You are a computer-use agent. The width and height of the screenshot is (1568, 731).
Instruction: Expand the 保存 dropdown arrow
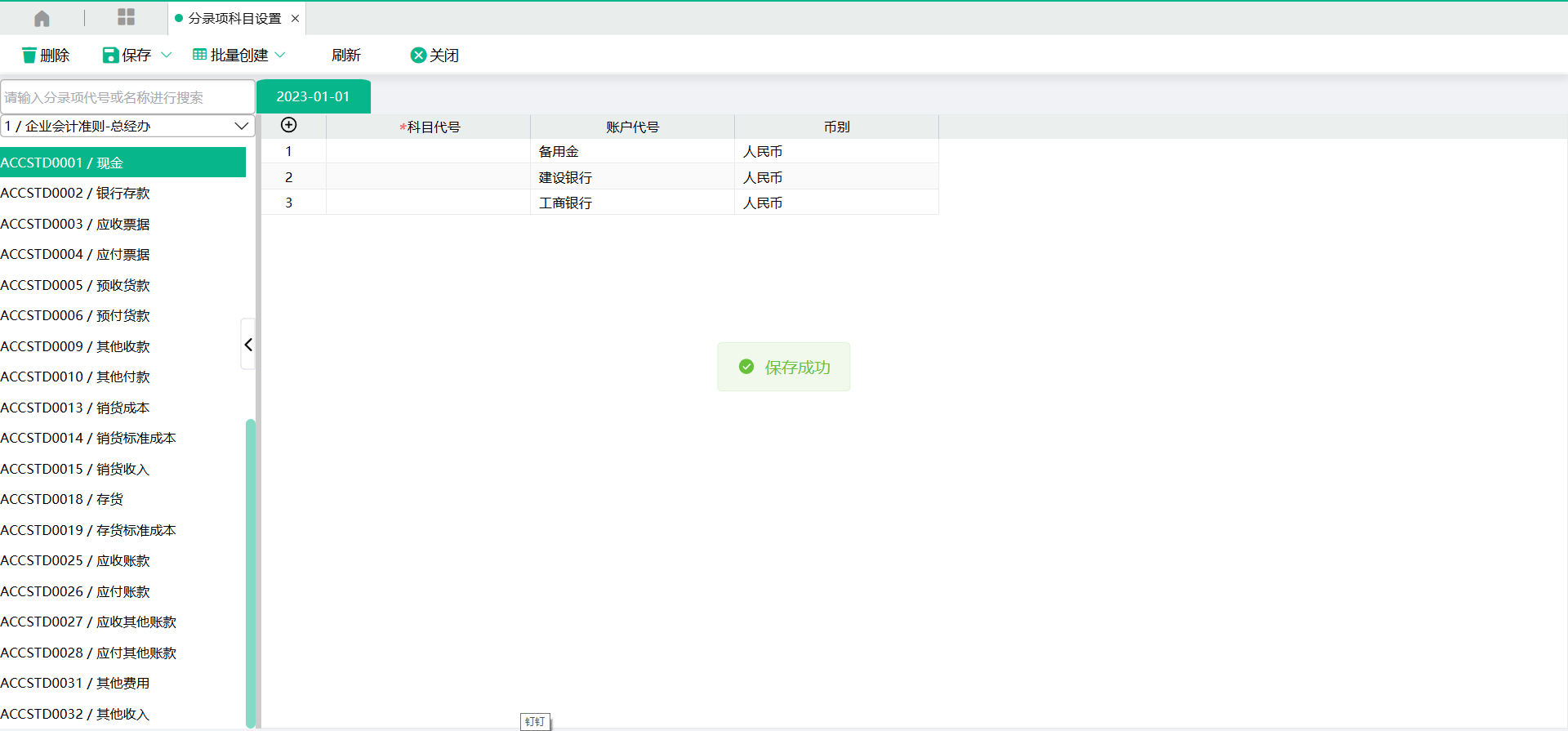tap(167, 55)
